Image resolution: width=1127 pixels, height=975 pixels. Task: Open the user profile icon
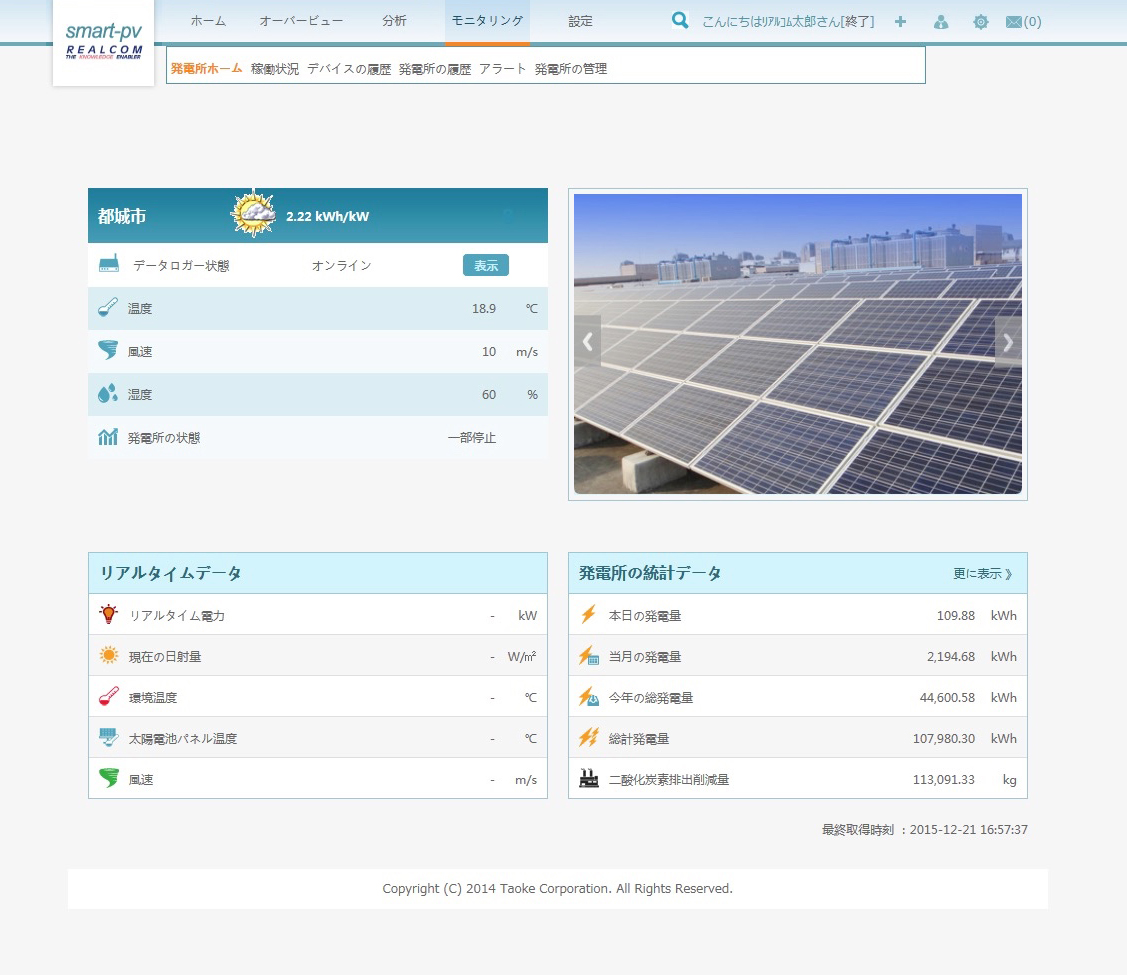[940, 22]
